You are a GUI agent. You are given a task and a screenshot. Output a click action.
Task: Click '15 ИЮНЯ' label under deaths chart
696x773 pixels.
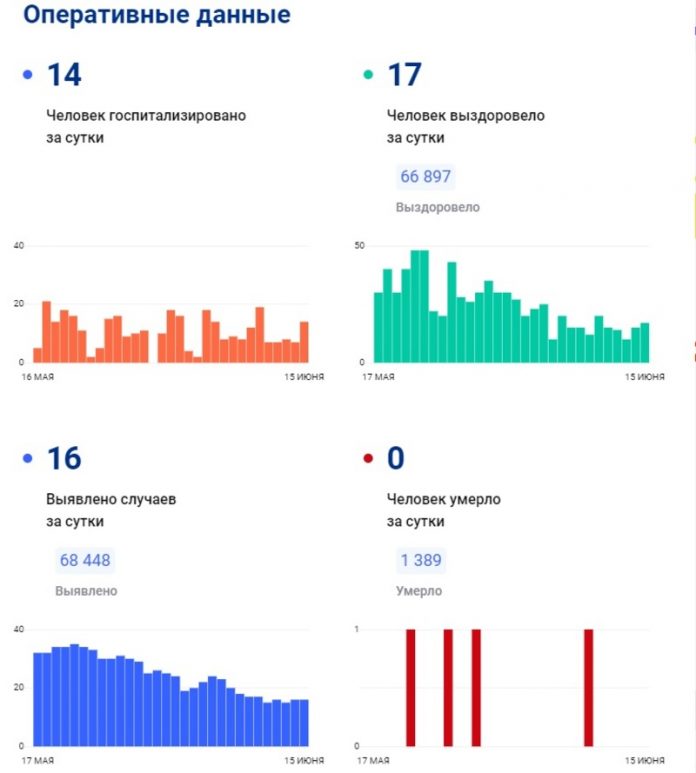(x=645, y=760)
